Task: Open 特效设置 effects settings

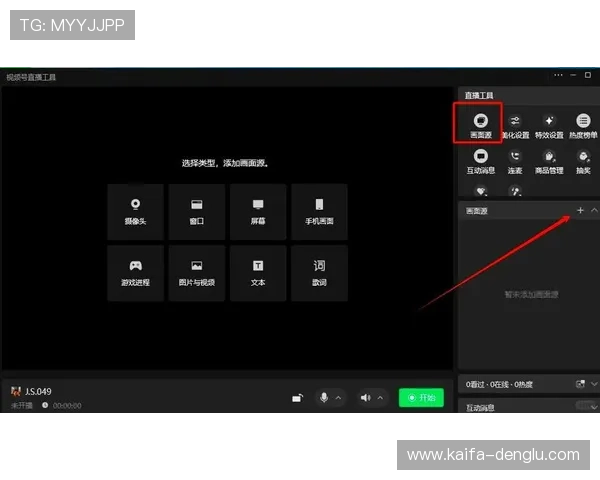Action: pyautogui.click(x=549, y=125)
